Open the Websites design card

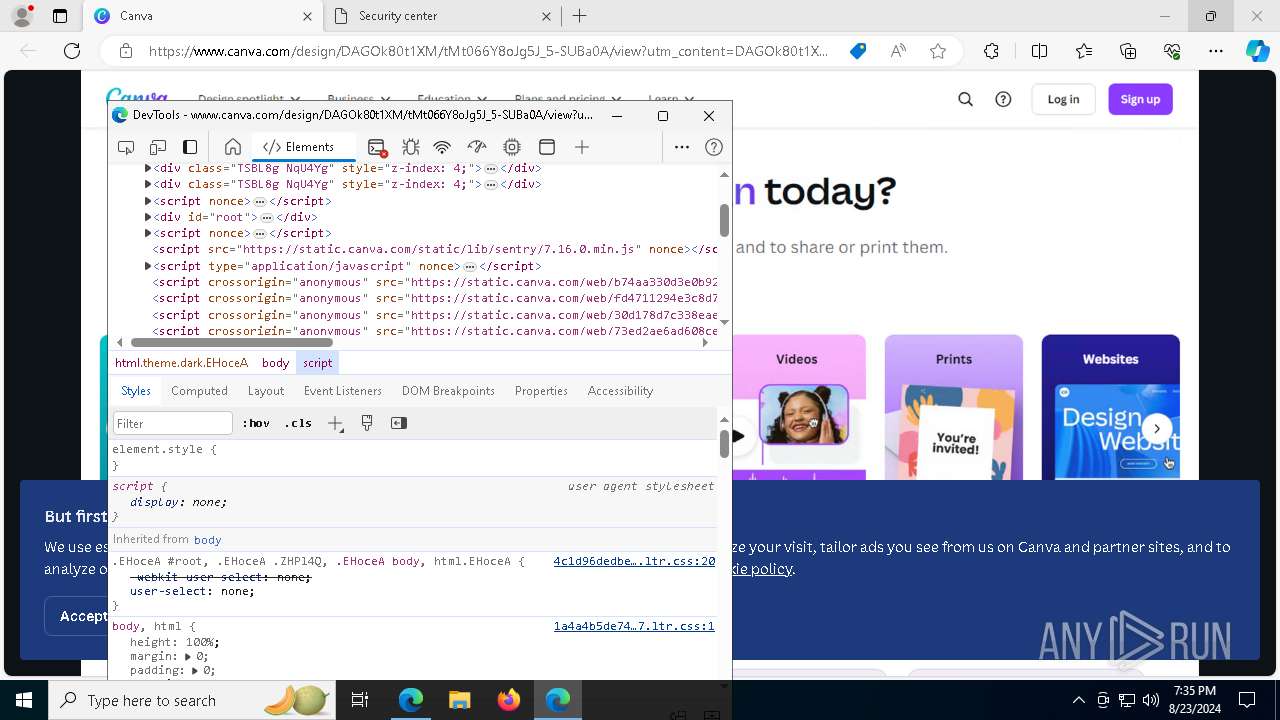tap(1110, 407)
